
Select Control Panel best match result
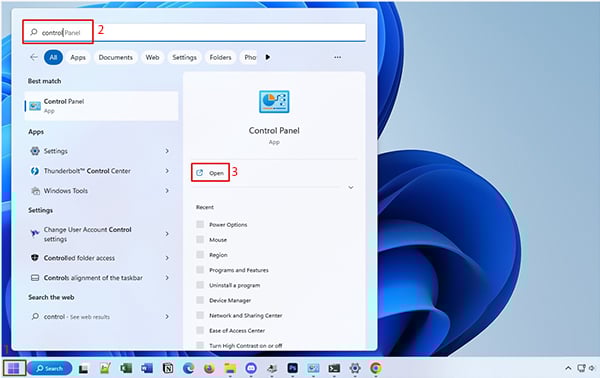[101, 106]
